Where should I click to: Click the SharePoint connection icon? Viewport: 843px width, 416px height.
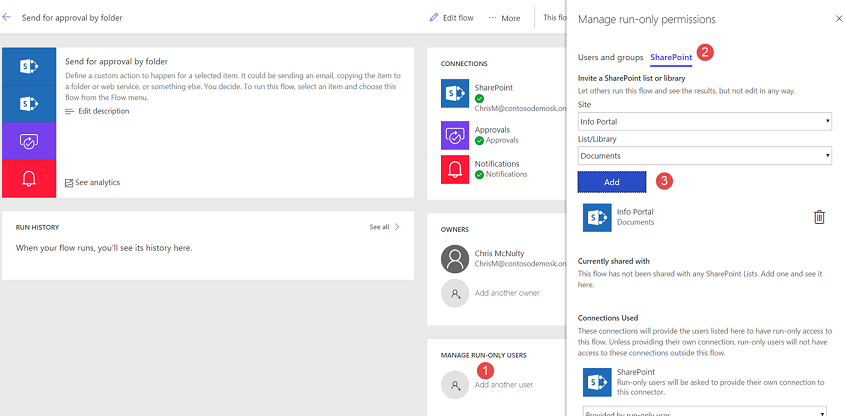click(x=454, y=93)
